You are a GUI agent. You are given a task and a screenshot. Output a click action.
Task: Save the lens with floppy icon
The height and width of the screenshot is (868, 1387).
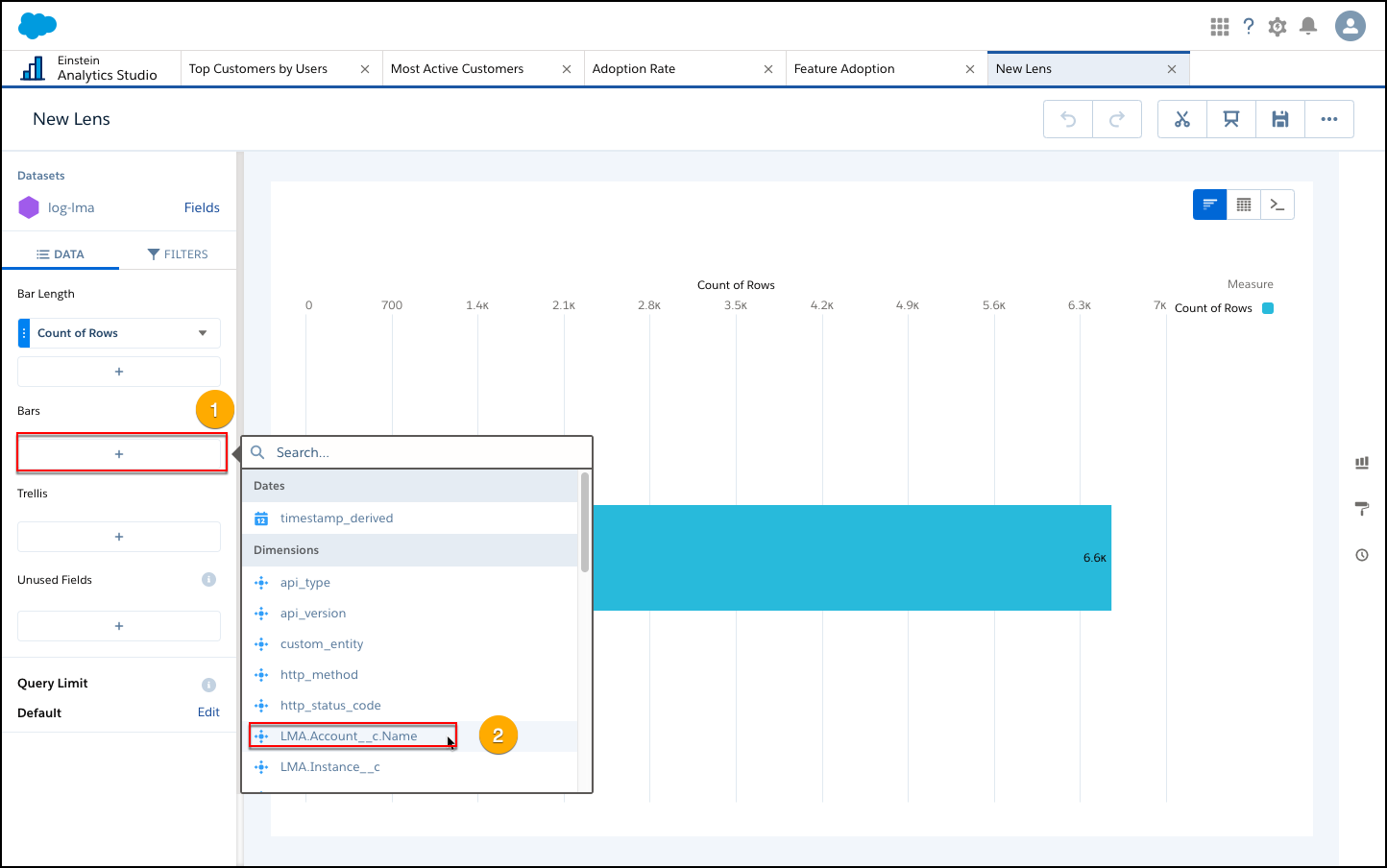pyautogui.click(x=1280, y=119)
